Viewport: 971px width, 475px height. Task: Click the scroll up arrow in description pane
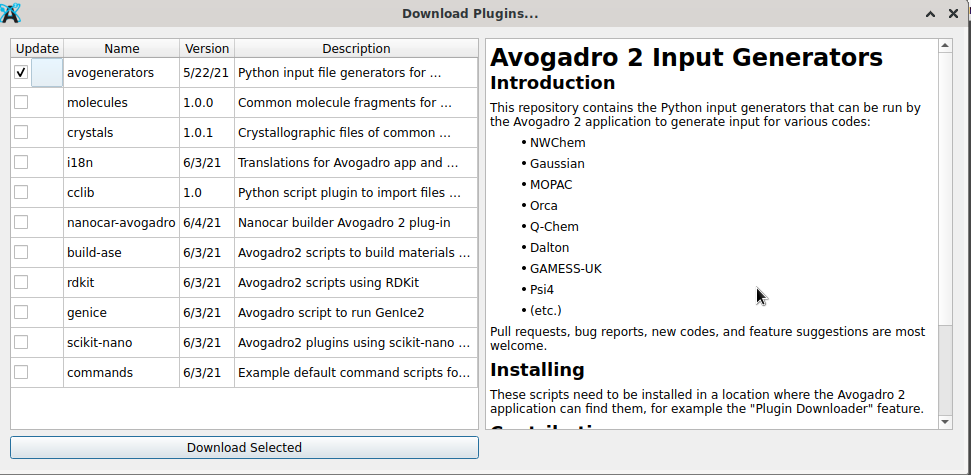point(945,45)
